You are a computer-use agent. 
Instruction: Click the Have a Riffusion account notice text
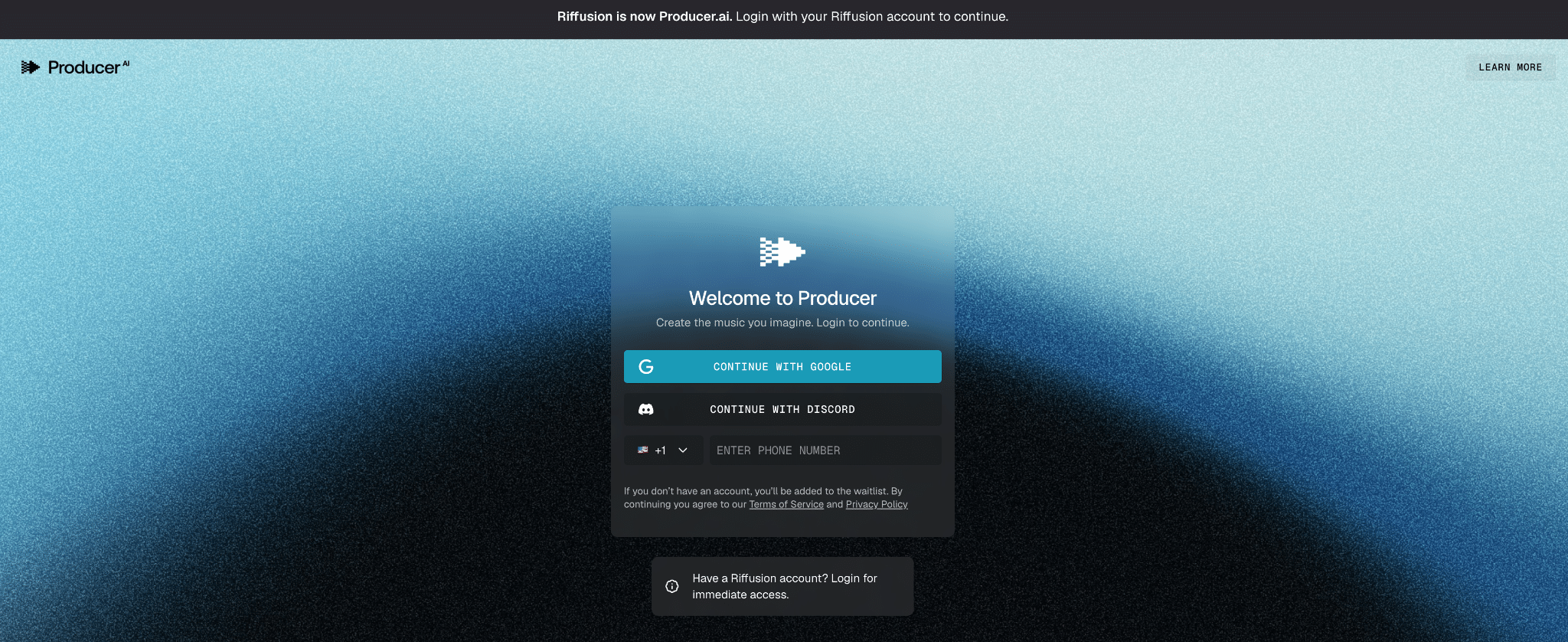tap(785, 587)
